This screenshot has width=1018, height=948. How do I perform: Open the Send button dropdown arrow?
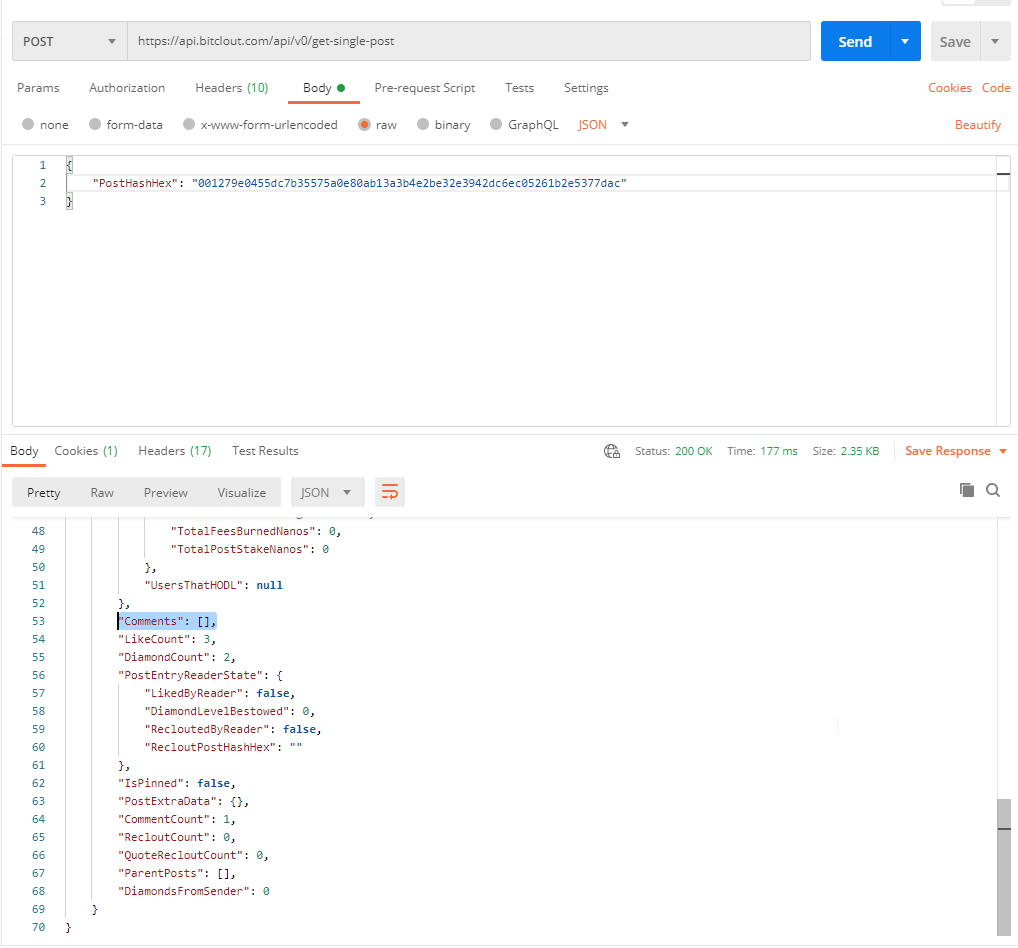[906, 41]
